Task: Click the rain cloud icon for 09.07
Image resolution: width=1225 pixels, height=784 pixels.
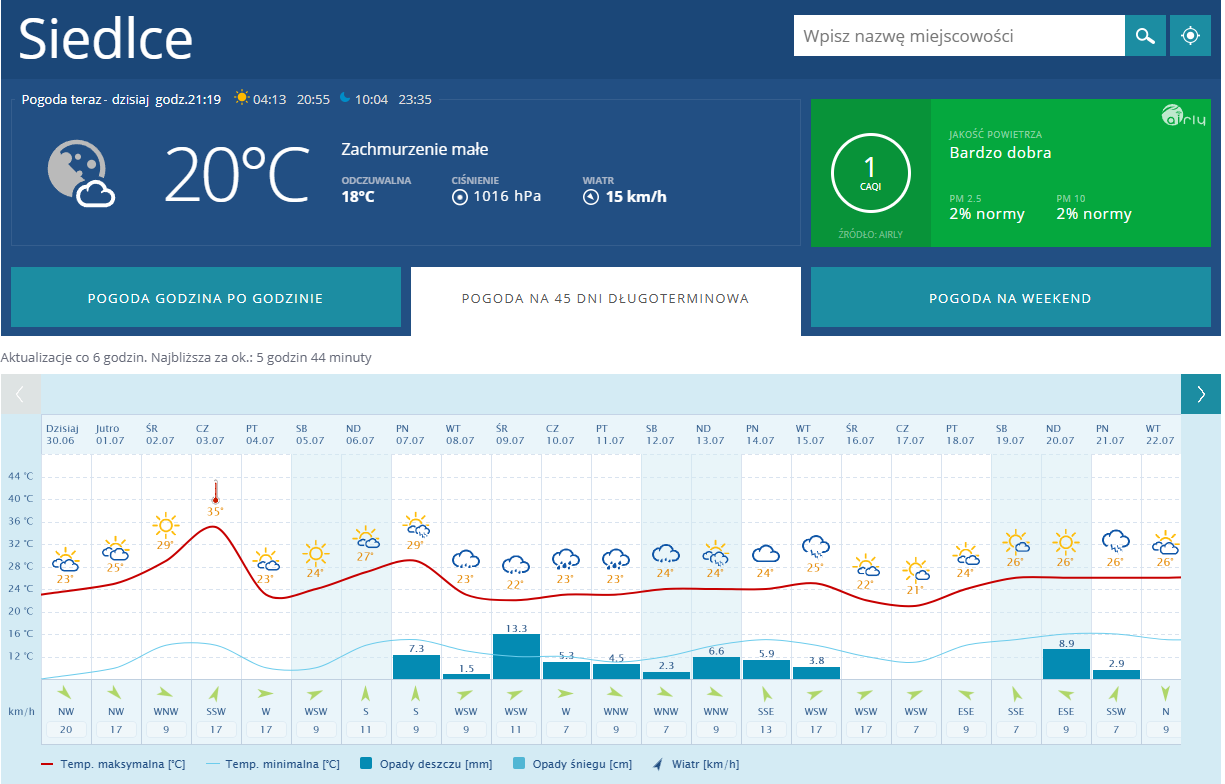Action: tap(516, 565)
